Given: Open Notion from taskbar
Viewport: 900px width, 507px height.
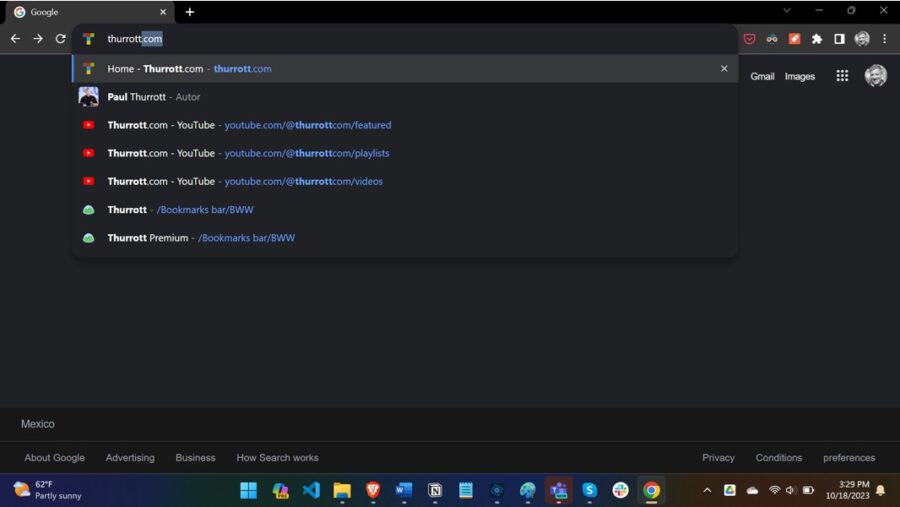Looking at the screenshot, I should [x=435, y=490].
